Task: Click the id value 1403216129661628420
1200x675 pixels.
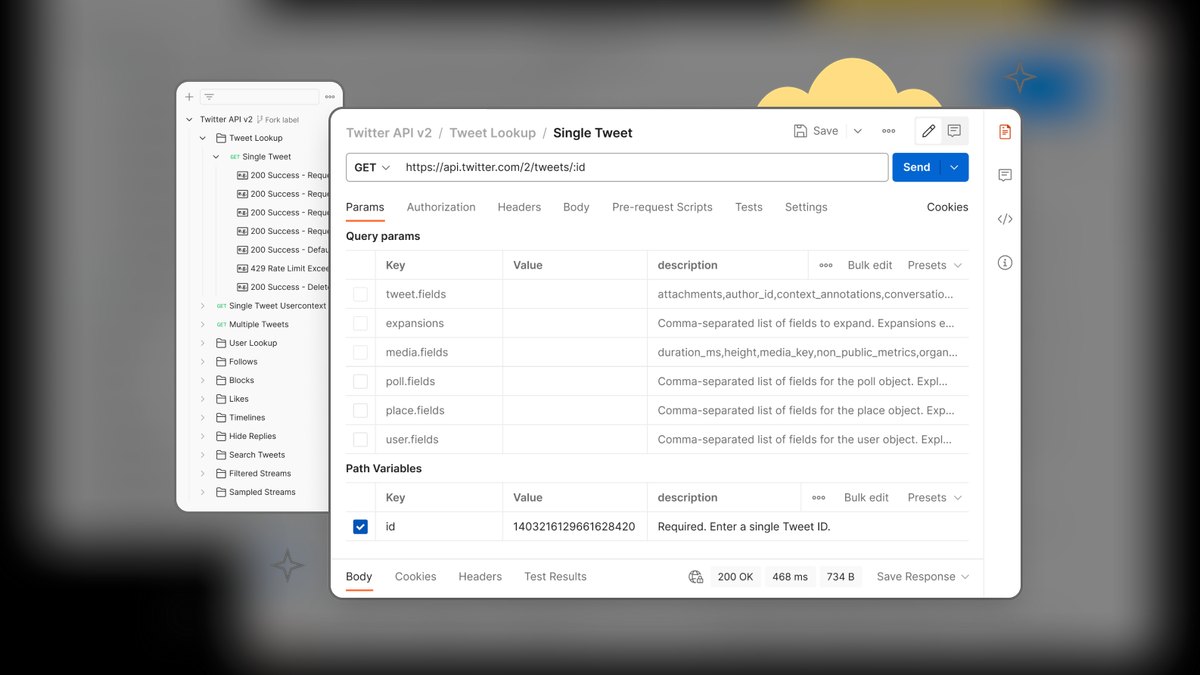Action: [574, 526]
